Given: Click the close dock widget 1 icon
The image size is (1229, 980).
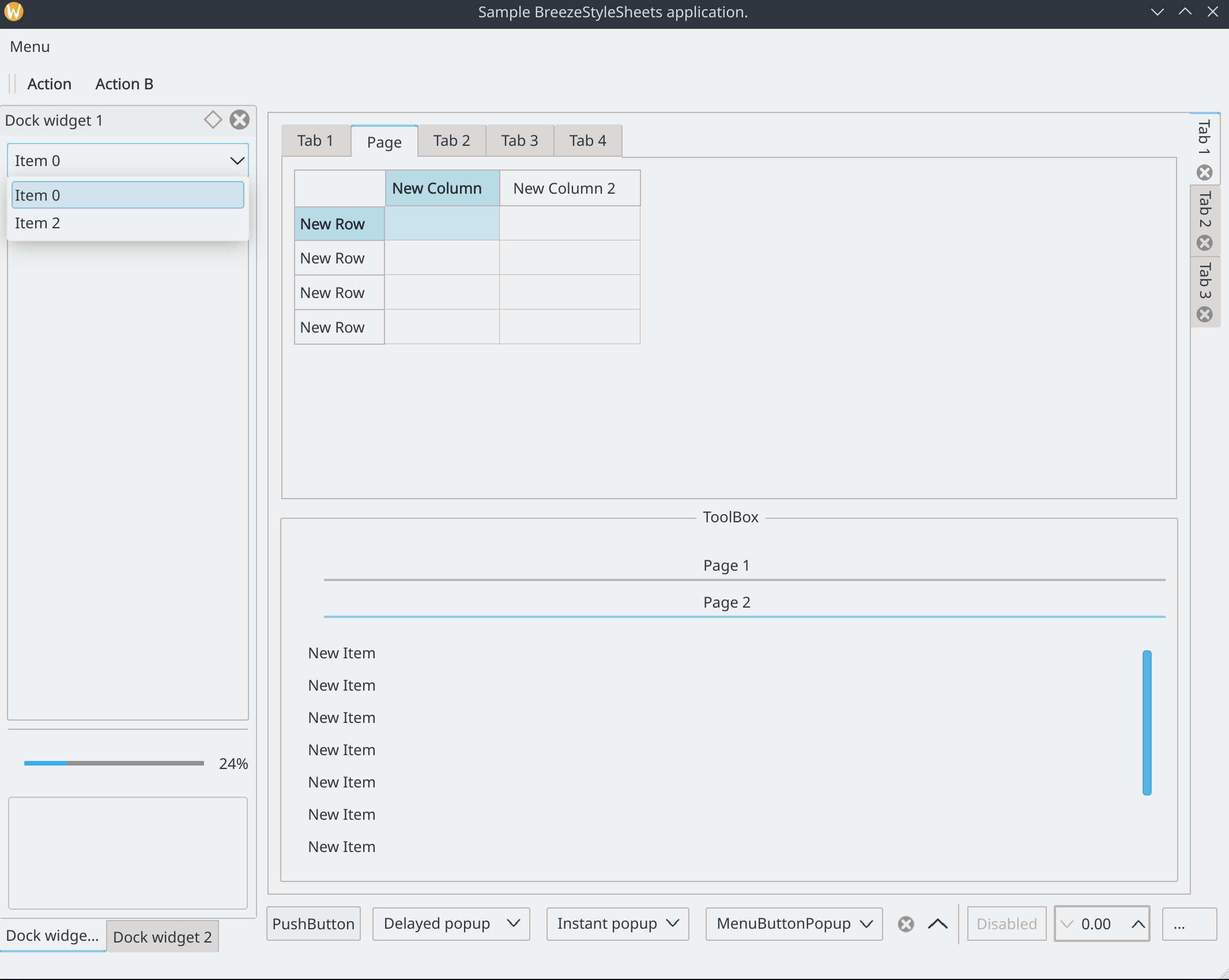Looking at the screenshot, I should (240, 120).
